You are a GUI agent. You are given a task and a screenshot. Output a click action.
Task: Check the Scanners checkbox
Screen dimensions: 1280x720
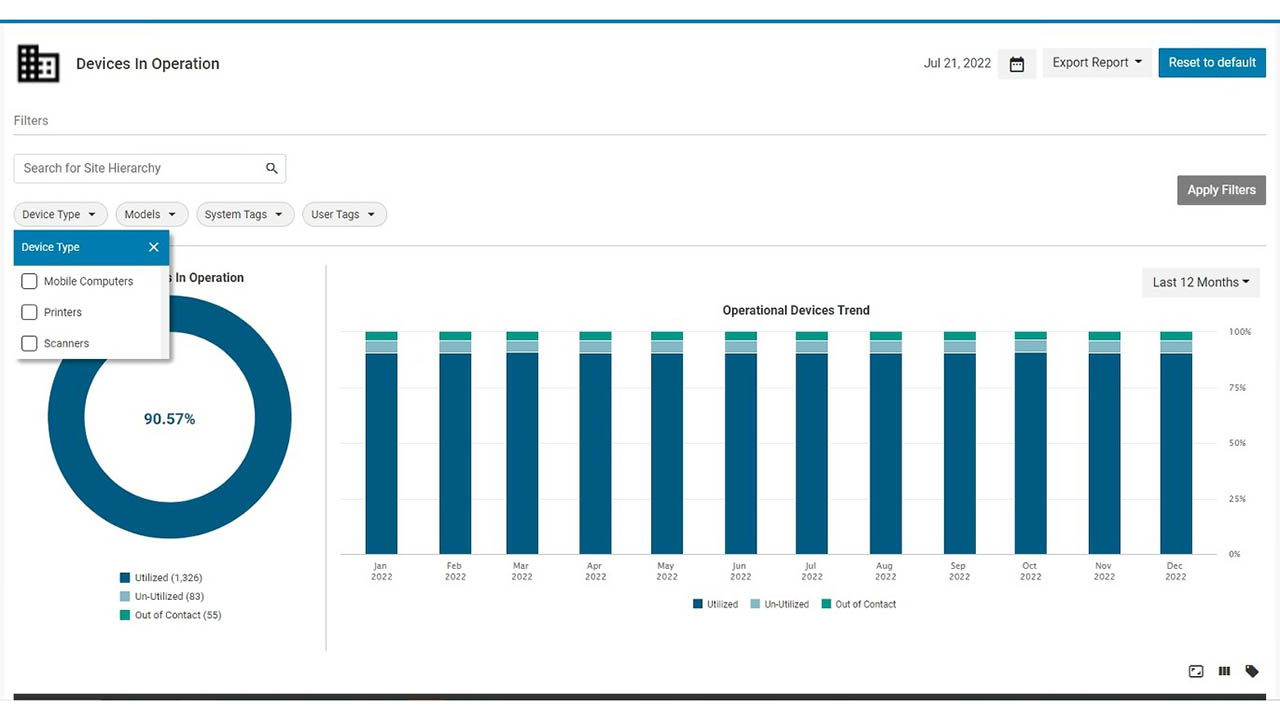(29, 343)
